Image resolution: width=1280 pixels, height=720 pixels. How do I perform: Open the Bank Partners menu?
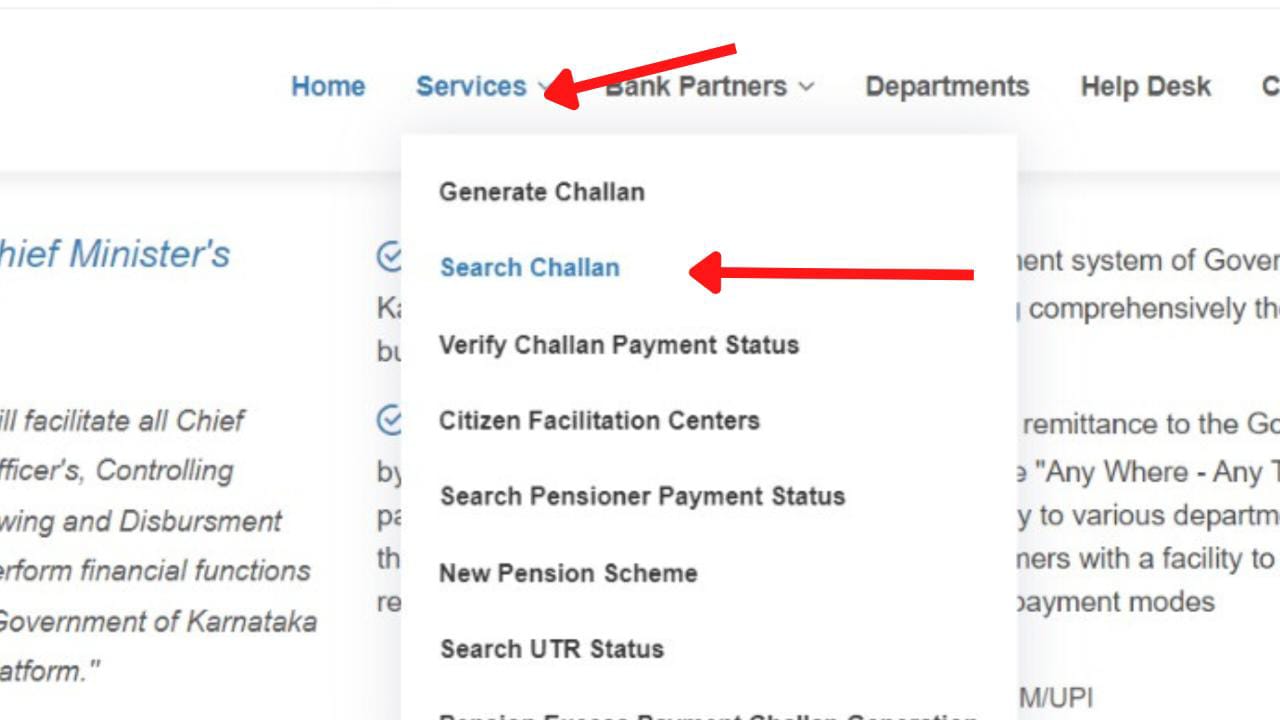click(694, 86)
